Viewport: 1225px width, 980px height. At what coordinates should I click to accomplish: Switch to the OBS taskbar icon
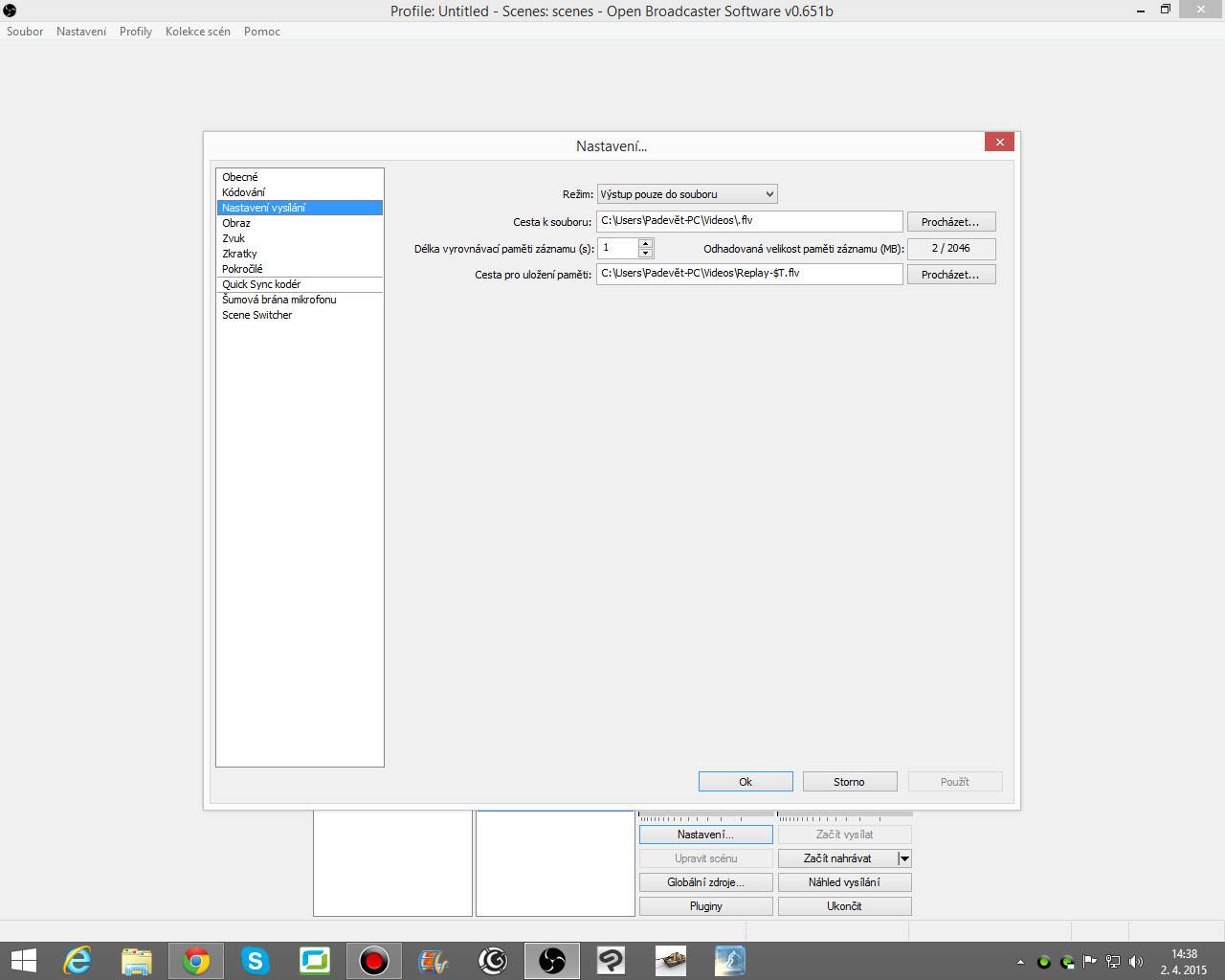[552, 961]
